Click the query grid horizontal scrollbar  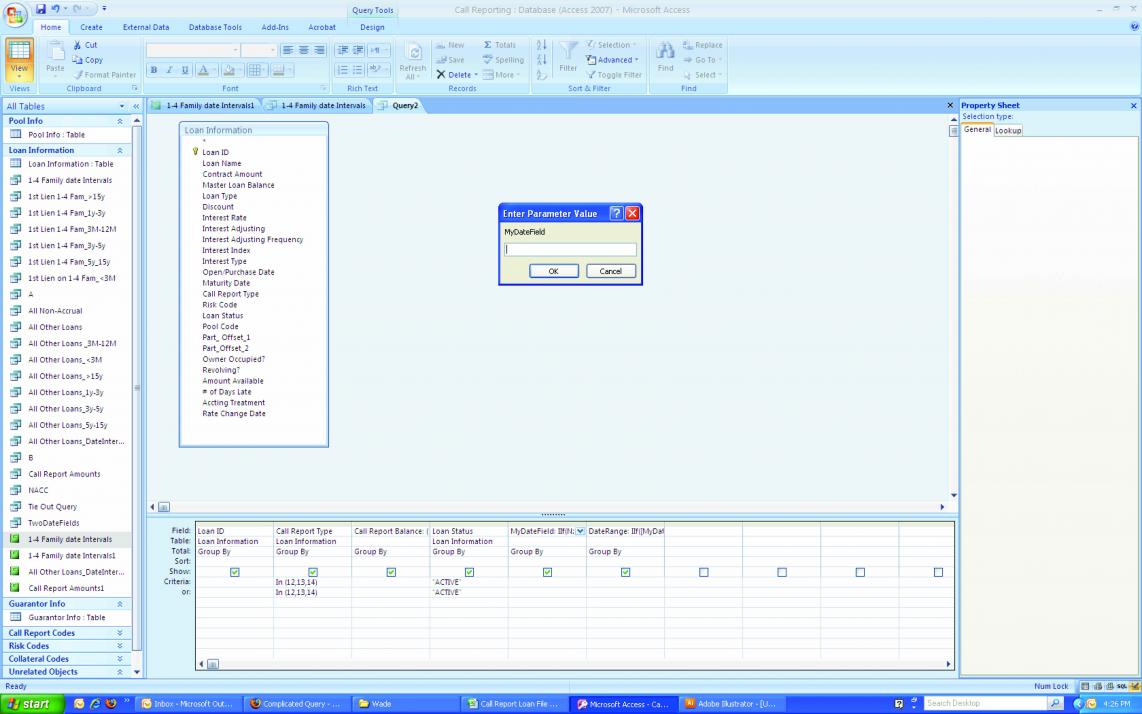pyautogui.click(x=575, y=664)
